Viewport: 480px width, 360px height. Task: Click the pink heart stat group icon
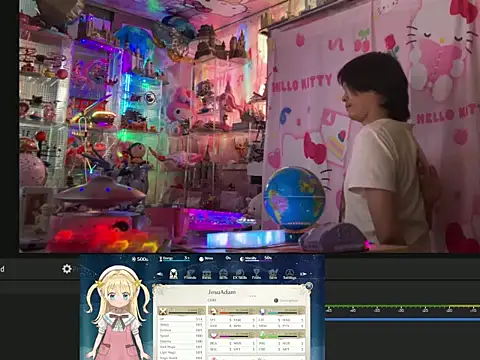214,334
